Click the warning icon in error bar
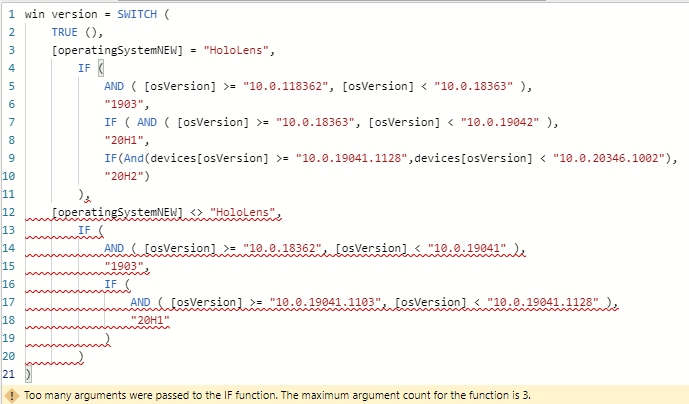This screenshot has height=404, width=689. coord(11,395)
